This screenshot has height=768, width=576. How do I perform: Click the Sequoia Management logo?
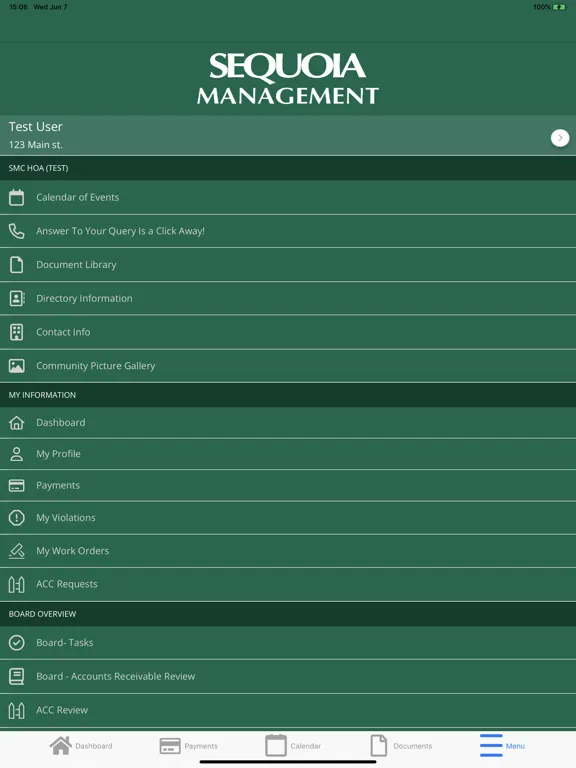tap(288, 78)
